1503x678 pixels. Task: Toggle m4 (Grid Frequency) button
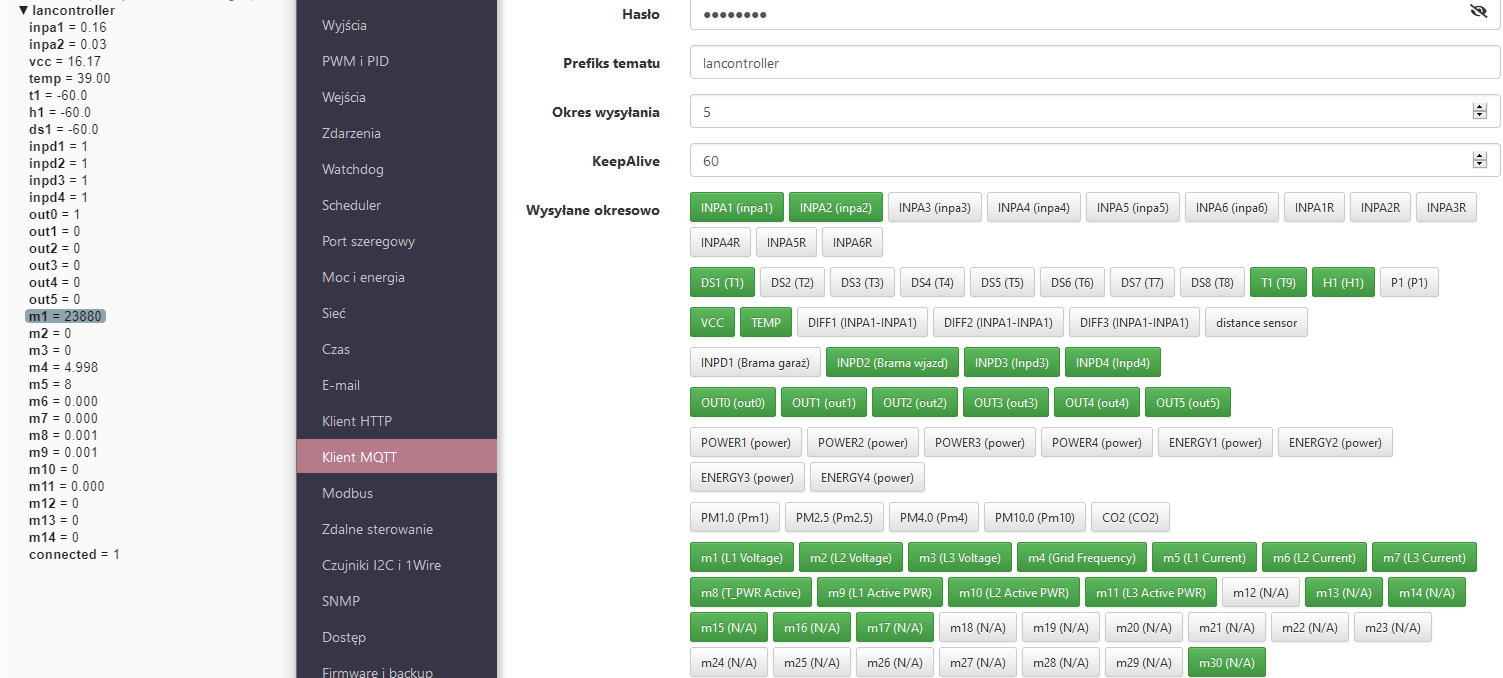click(1081, 558)
